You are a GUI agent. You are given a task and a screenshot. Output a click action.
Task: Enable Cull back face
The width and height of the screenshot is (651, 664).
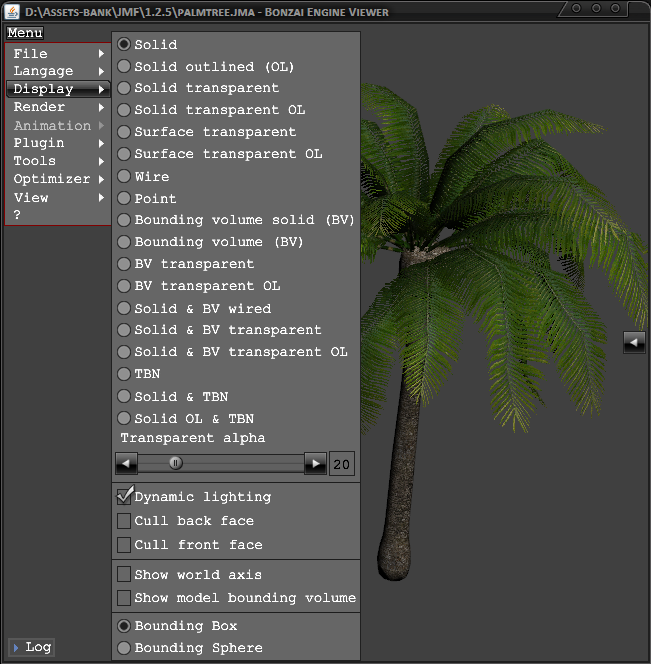(125, 521)
